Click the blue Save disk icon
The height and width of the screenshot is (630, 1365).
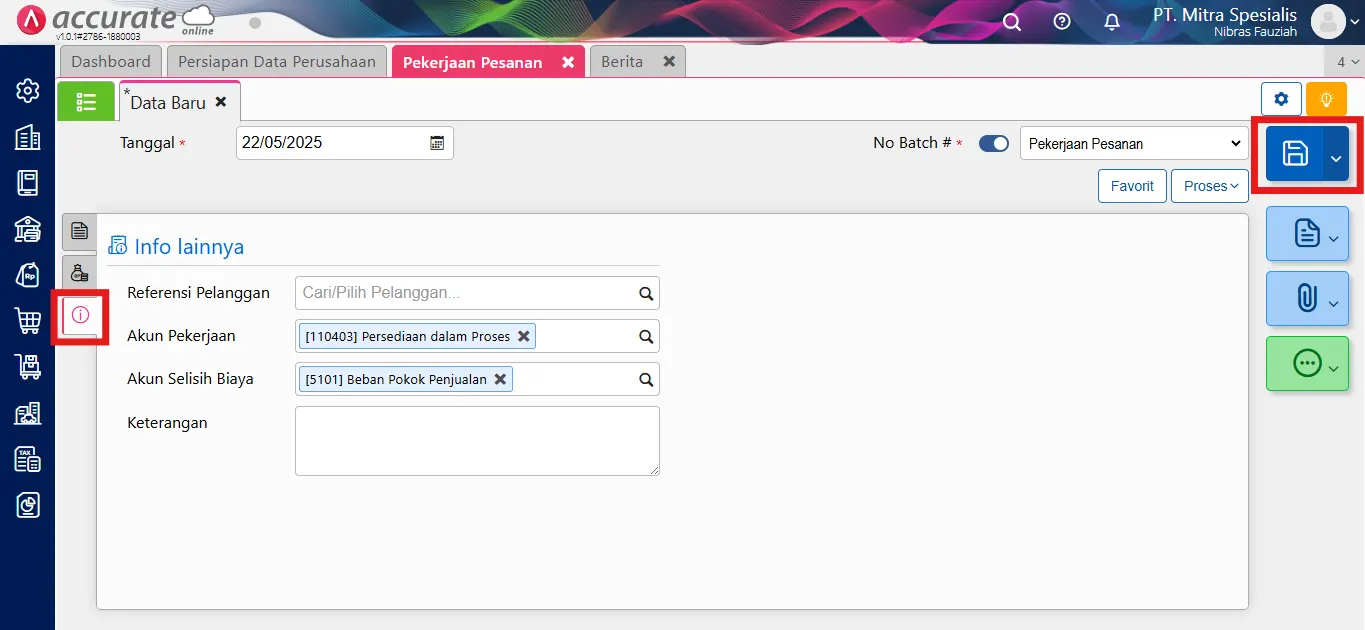pyautogui.click(x=1295, y=153)
